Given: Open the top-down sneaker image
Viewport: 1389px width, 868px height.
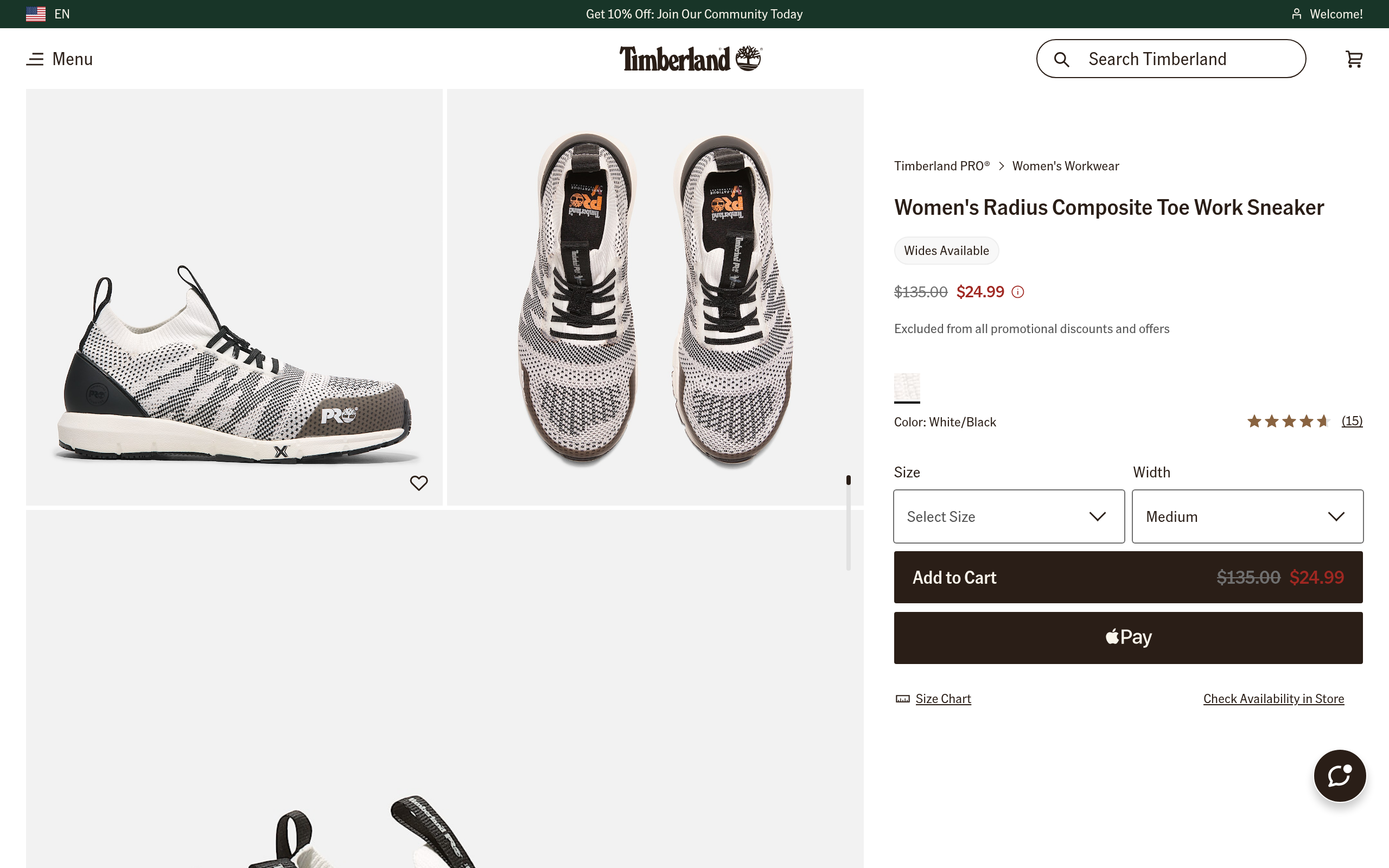Looking at the screenshot, I should pos(655,297).
